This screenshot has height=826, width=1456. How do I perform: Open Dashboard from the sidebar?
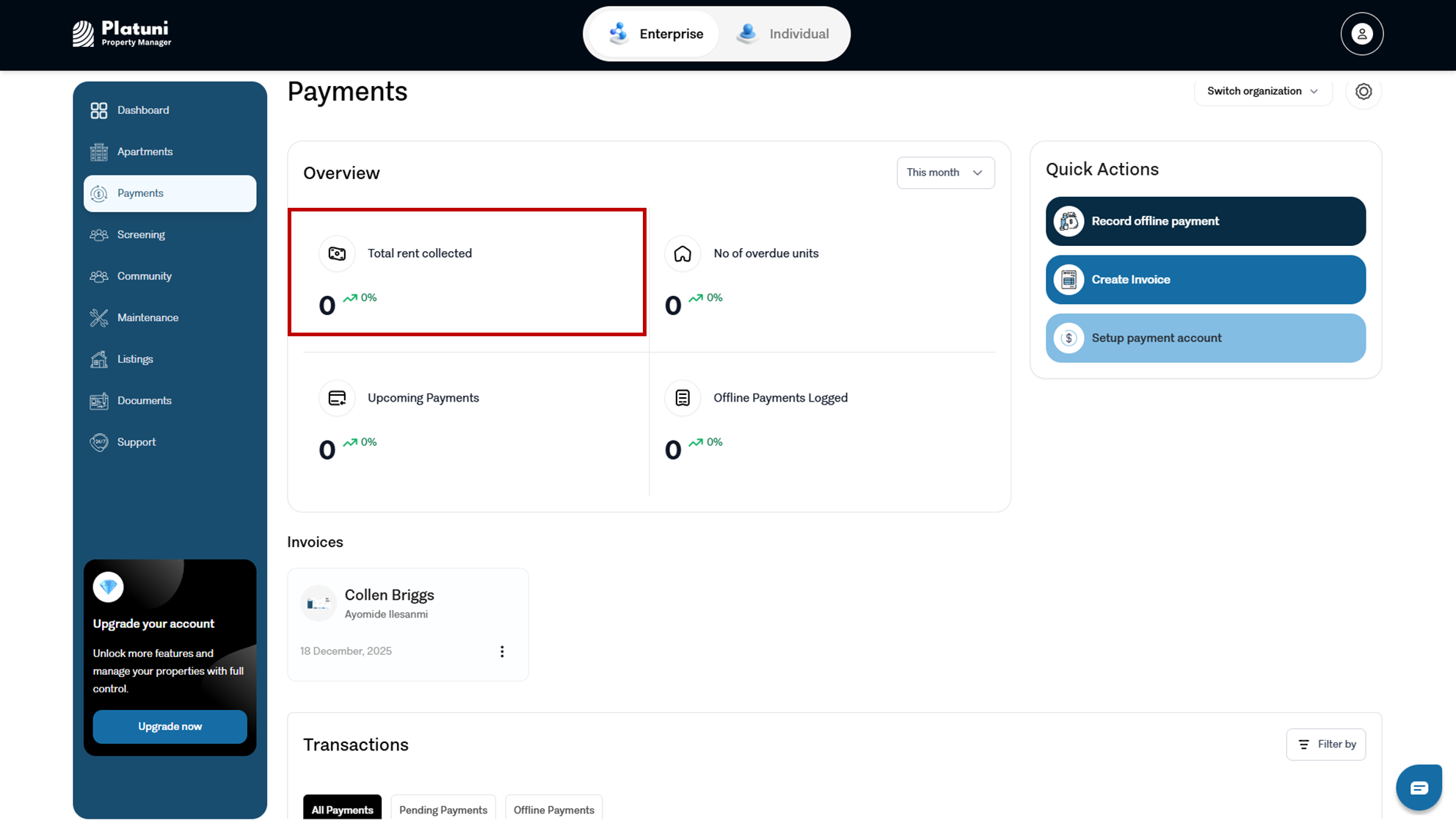pos(170,110)
